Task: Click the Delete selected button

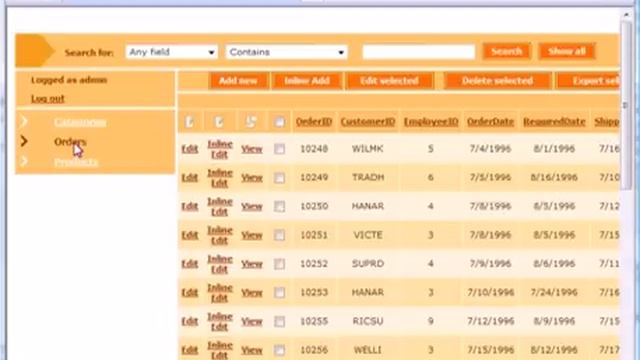Action: [x=498, y=81]
